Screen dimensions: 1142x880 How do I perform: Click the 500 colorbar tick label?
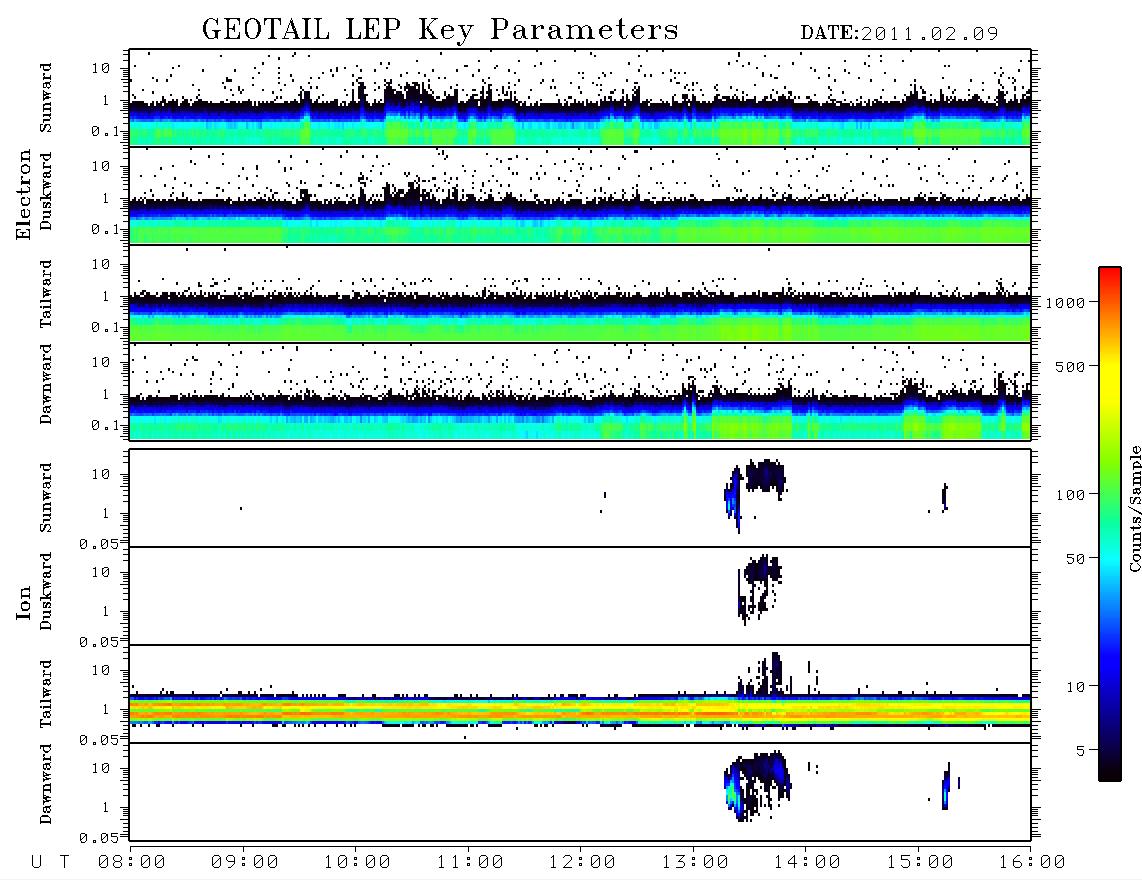1071,366
